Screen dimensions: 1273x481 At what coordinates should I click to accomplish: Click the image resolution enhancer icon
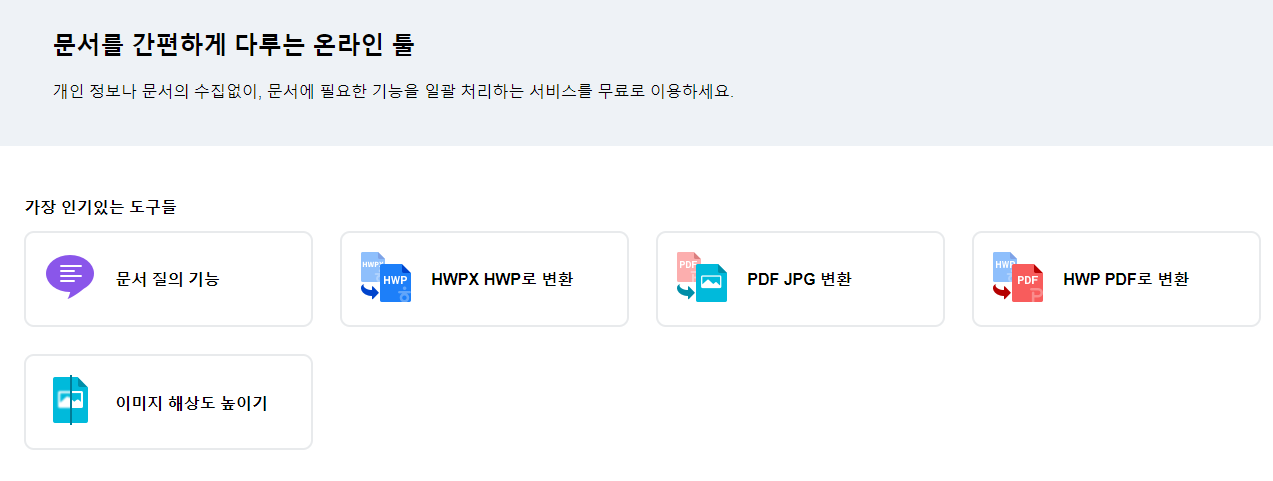click(70, 401)
